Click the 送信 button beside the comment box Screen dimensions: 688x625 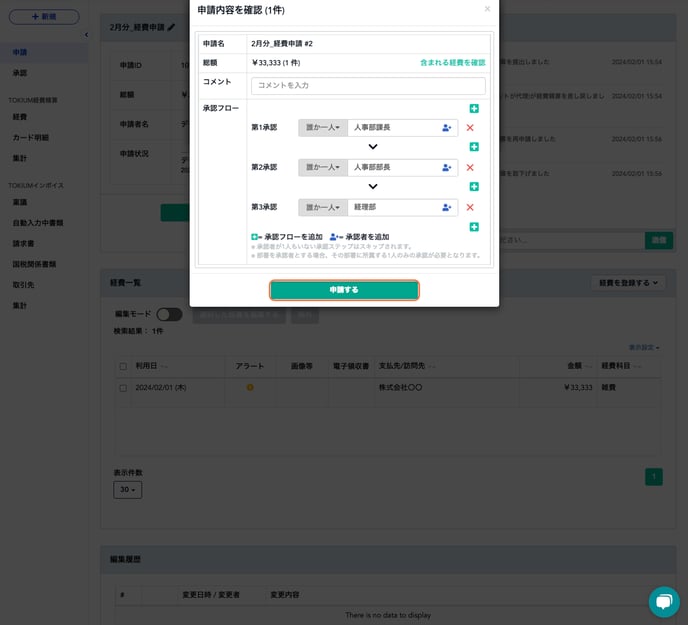pos(659,241)
